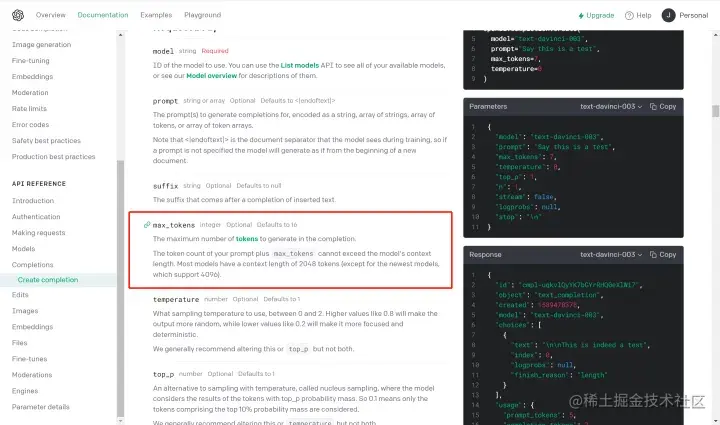The image size is (720, 425).
Task: Open Parameter details in the sidebar
Action: (41, 408)
